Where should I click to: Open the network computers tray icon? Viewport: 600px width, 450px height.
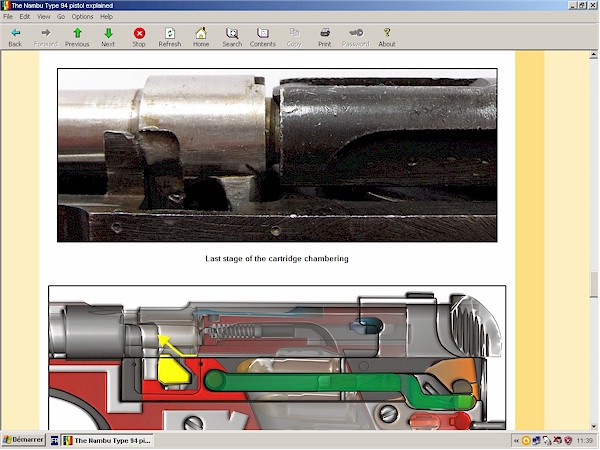coord(536,441)
